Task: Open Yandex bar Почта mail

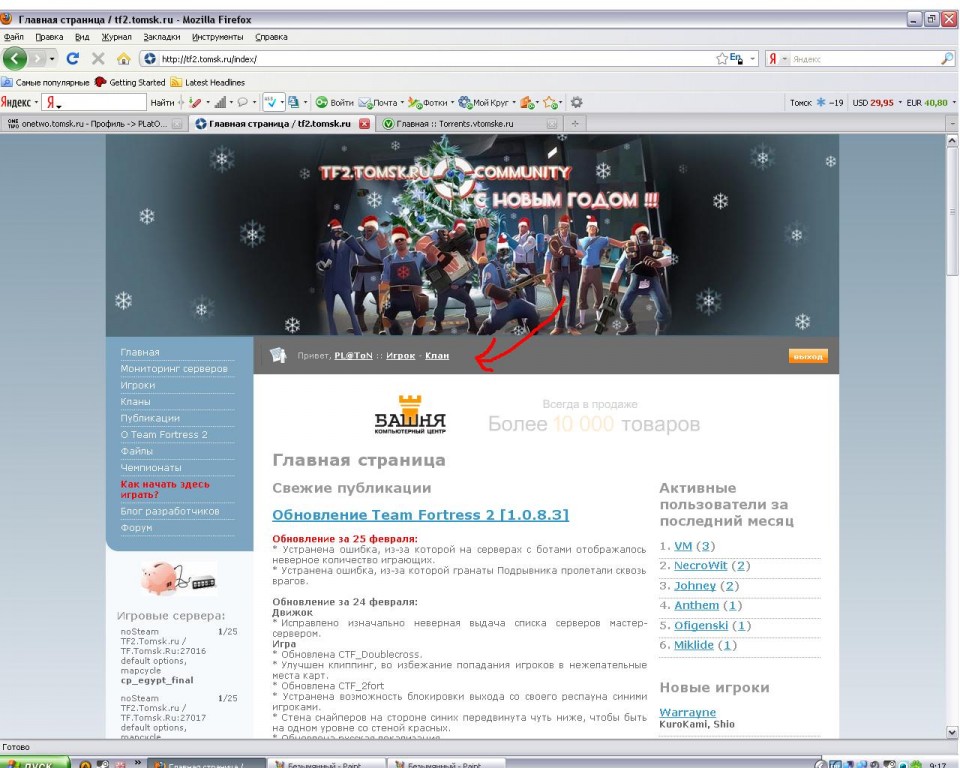Action: (378, 102)
